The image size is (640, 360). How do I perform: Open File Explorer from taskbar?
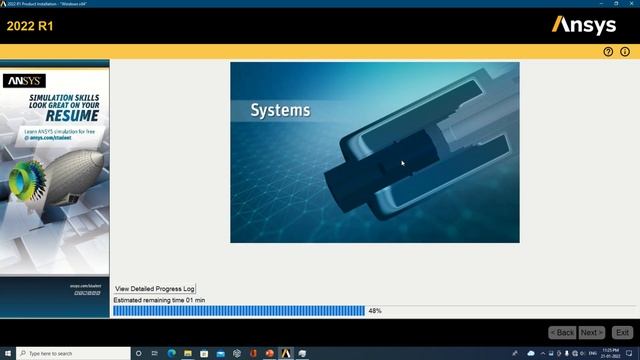pyautogui.click(x=188, y=353)
